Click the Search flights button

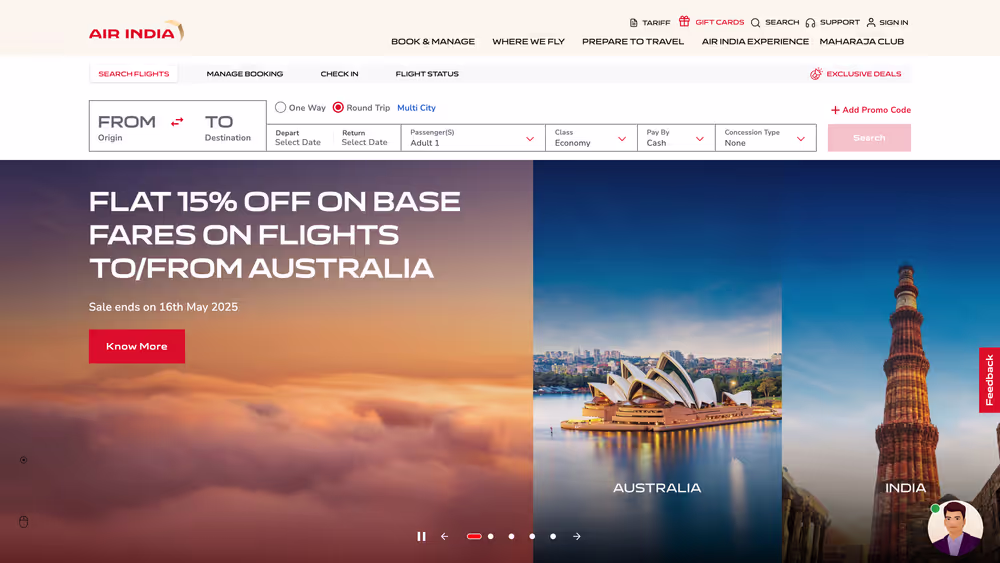pos(869,138)
